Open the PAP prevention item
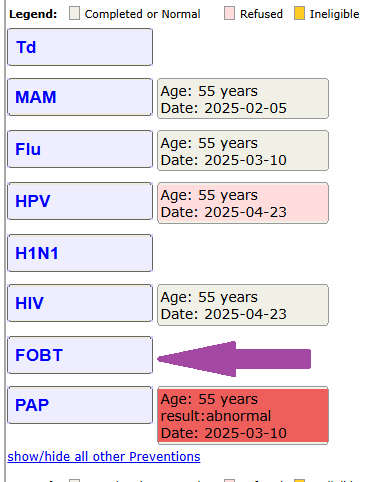 [x=80, y=405]
